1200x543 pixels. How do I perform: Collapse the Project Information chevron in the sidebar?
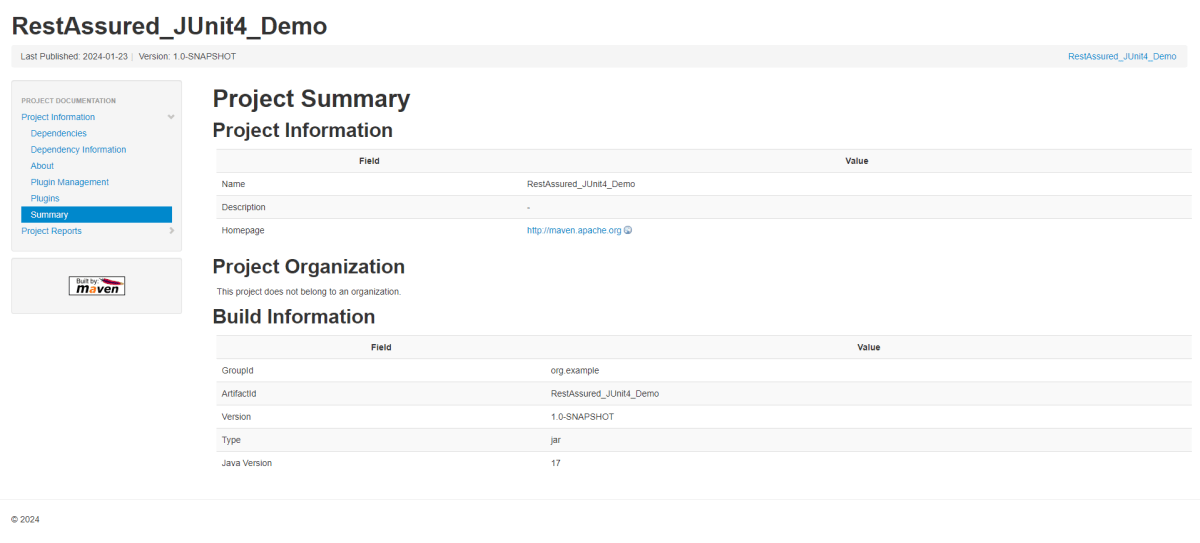pyautogui.click(x=171, y=117)
